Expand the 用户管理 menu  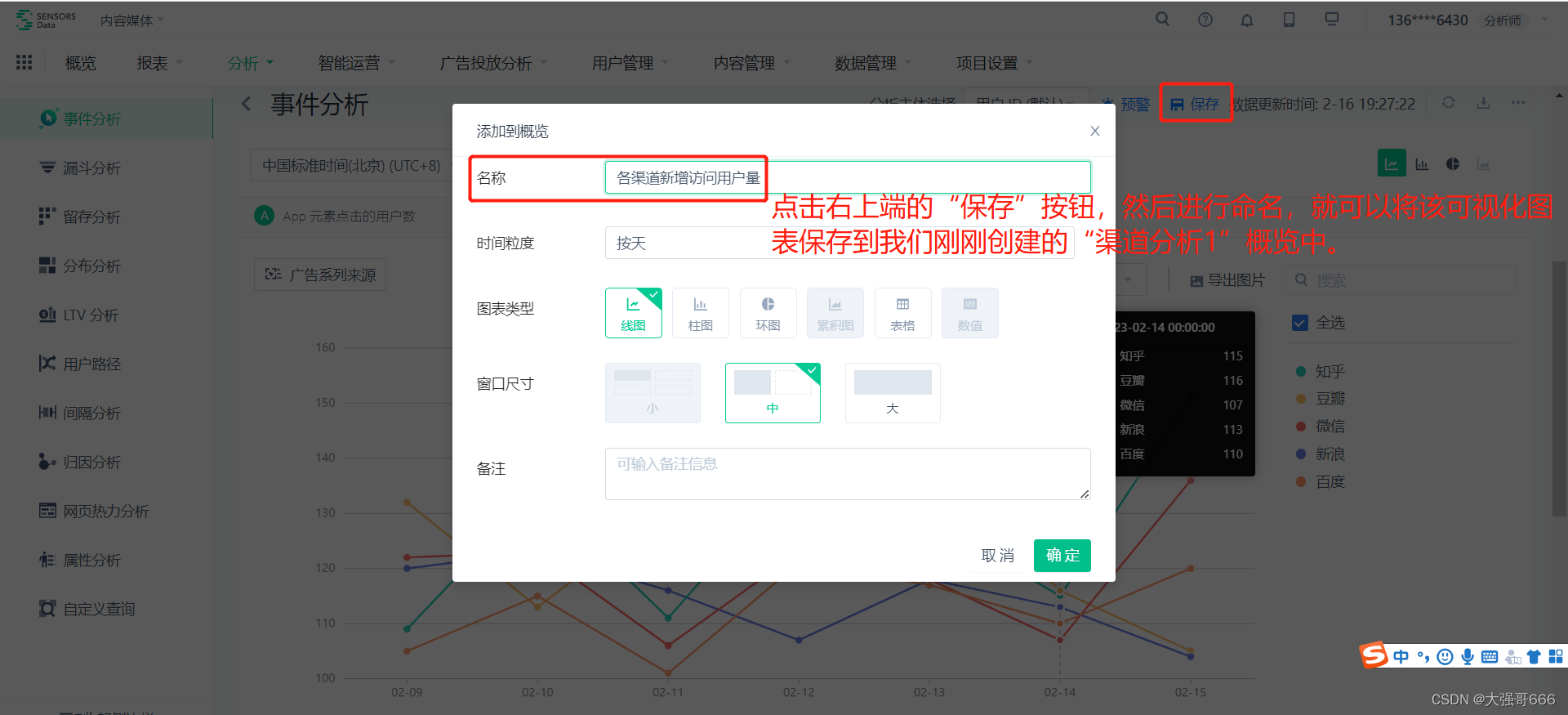630,63
